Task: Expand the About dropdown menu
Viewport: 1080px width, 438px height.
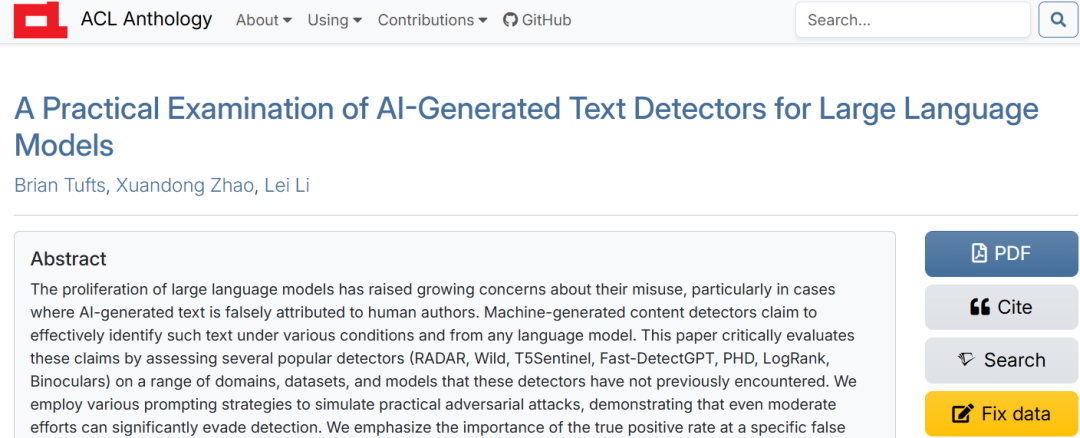Action: (x=264, y=20)
